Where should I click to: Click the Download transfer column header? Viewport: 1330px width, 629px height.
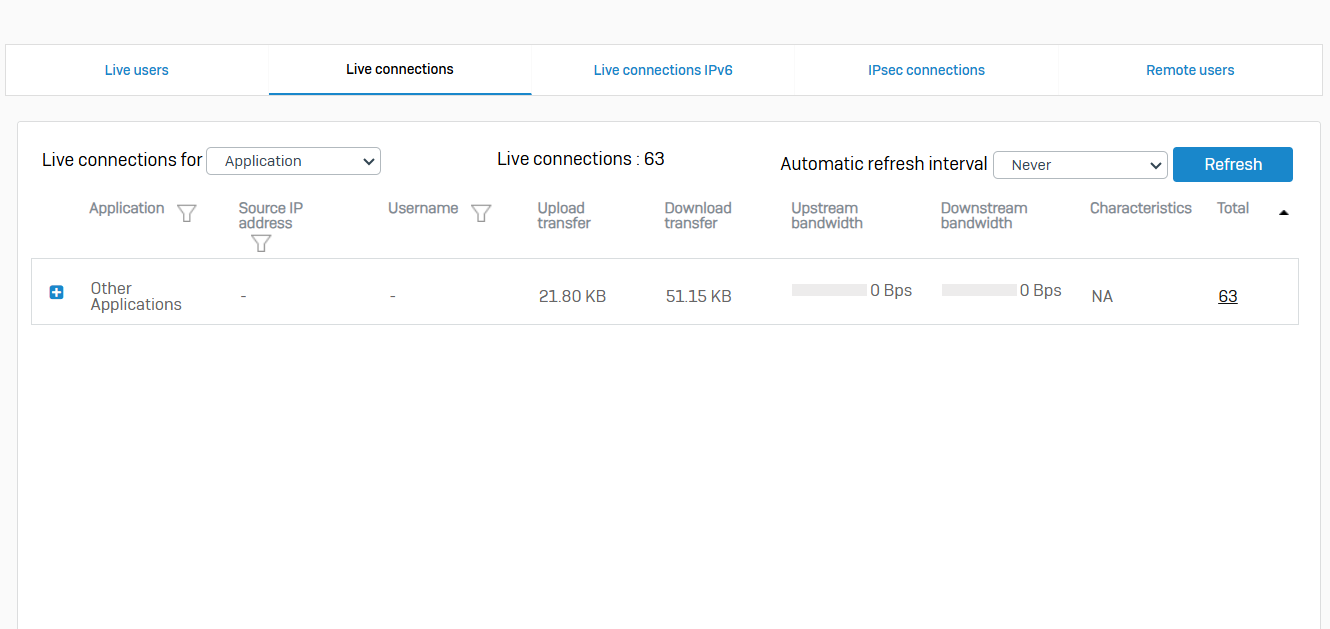pyautogui.click(x=698, y=215)
